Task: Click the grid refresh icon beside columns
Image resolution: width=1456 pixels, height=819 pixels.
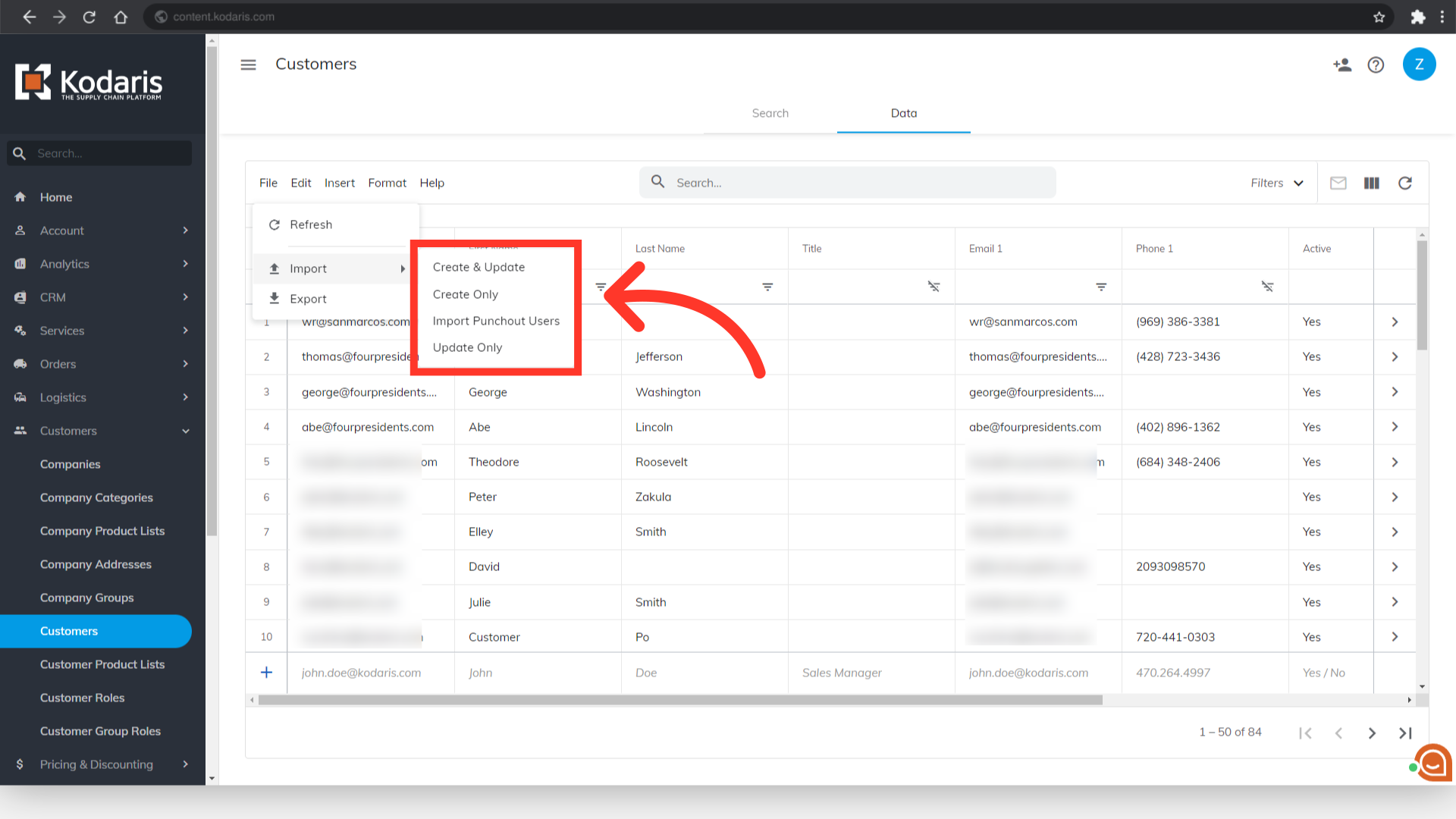Action: (x=1404, y=183)
